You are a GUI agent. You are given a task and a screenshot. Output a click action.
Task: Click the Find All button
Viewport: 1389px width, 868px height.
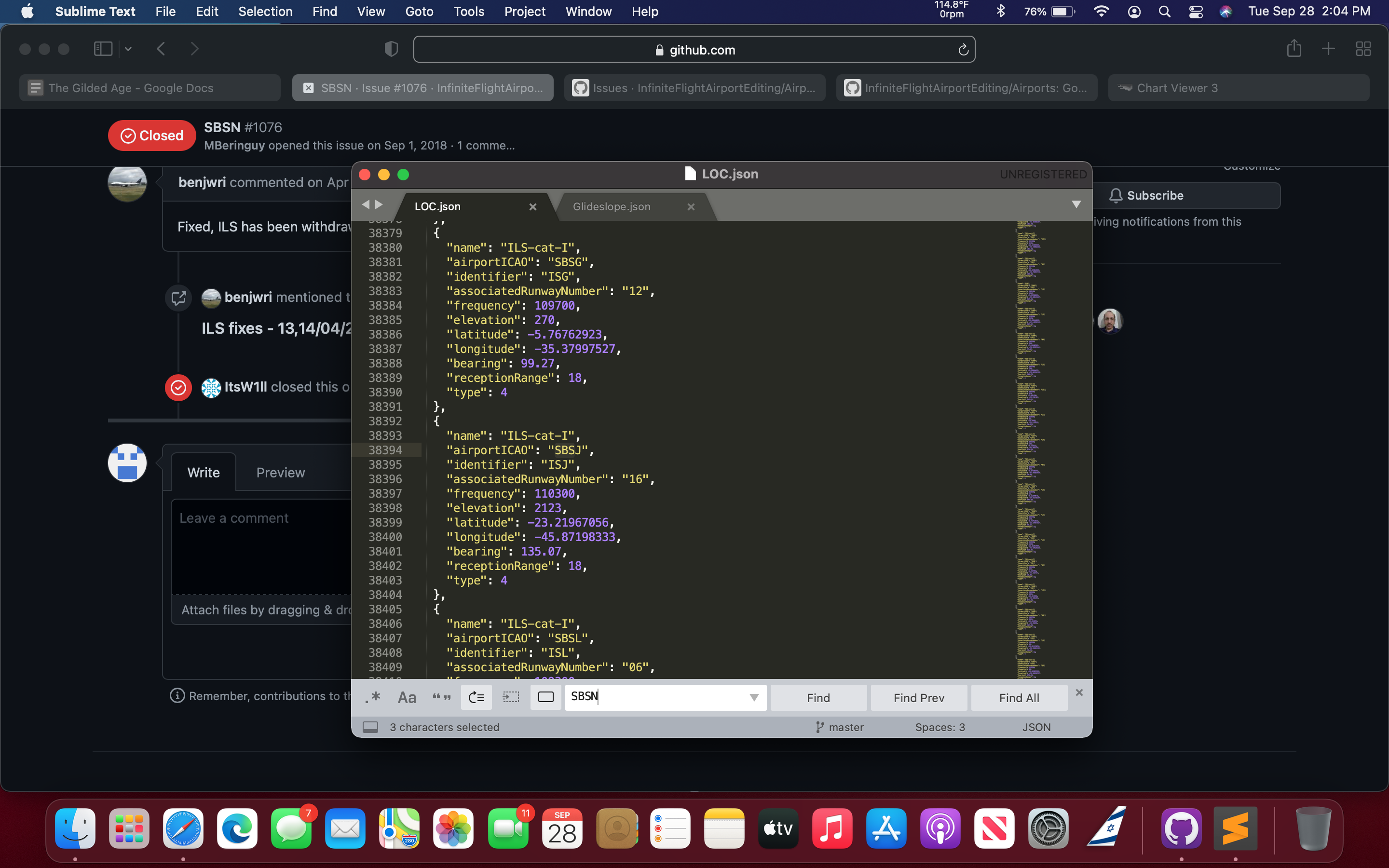1019,697
